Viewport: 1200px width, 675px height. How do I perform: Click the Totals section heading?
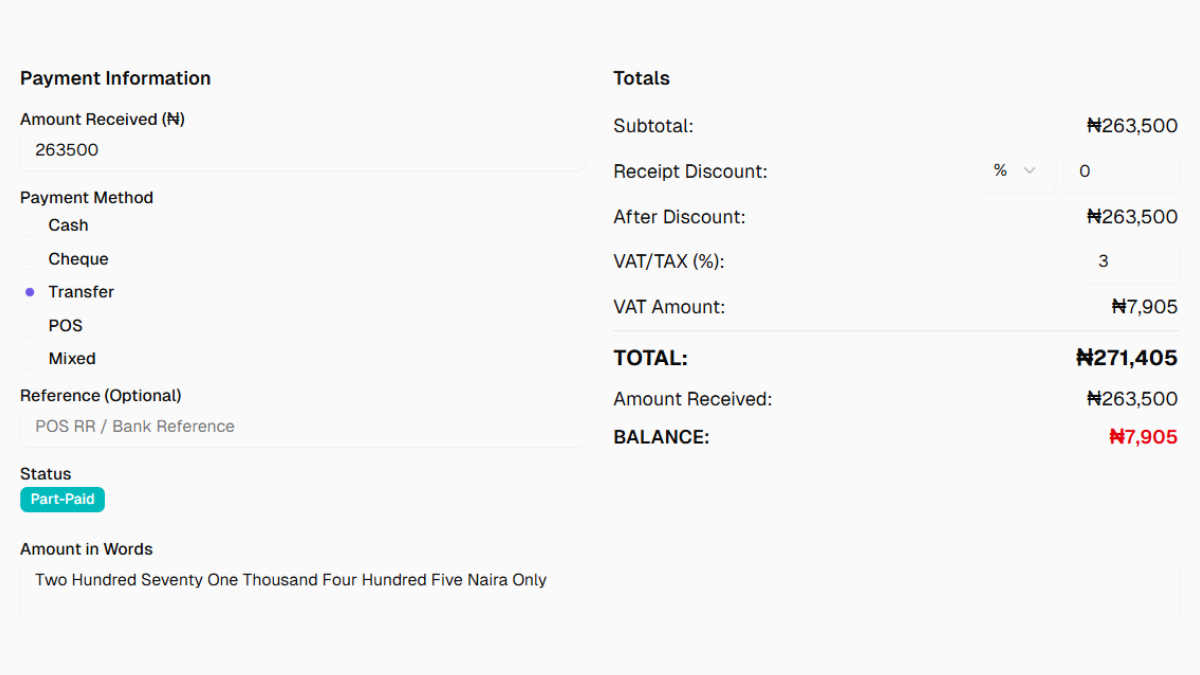click(641, 78)
